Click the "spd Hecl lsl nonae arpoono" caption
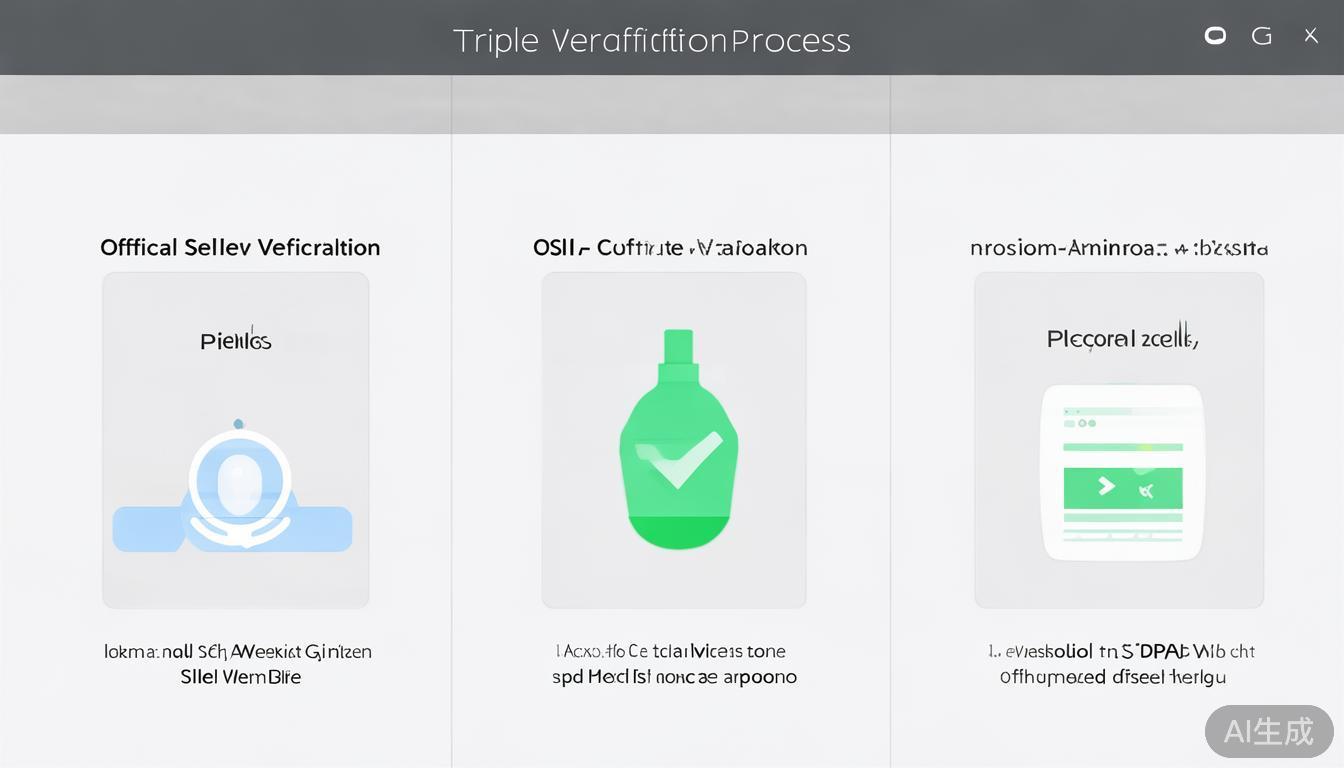1344x768 pixels. click(x=674, y=677)
